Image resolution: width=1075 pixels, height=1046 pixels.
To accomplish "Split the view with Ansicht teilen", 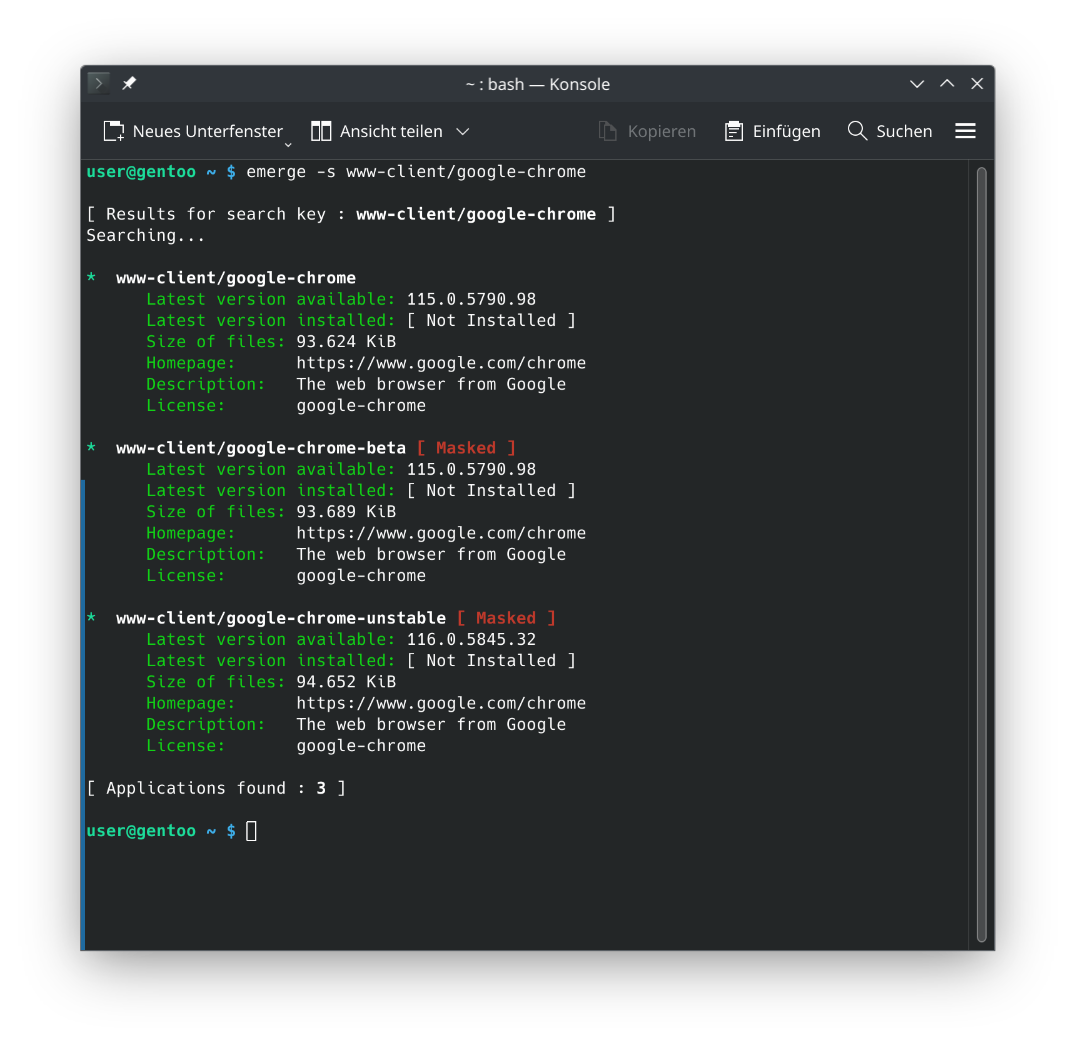I will coord(391,131).
